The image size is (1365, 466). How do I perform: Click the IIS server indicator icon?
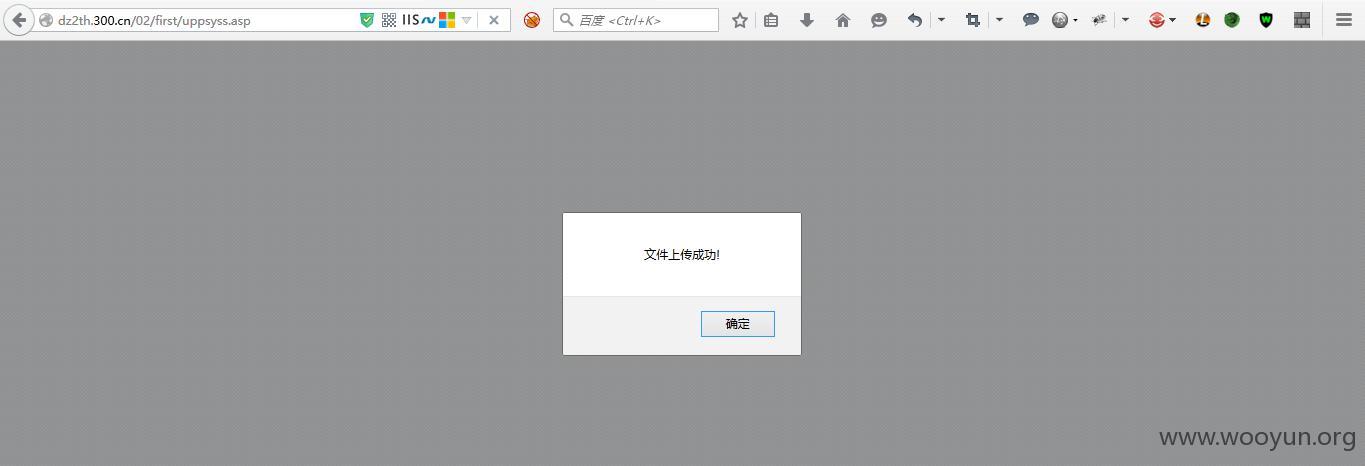(x=410, y=20)
